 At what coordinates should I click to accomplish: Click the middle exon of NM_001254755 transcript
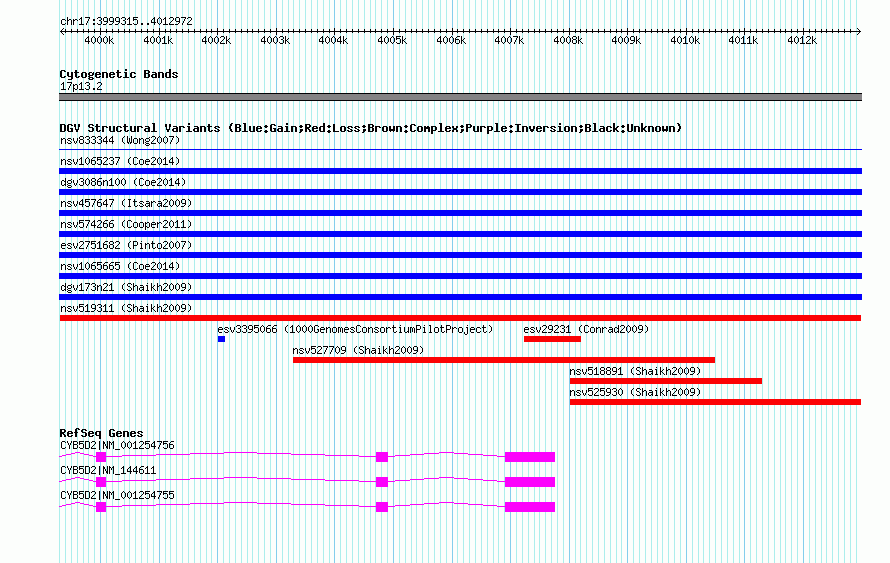coord(382,507)
